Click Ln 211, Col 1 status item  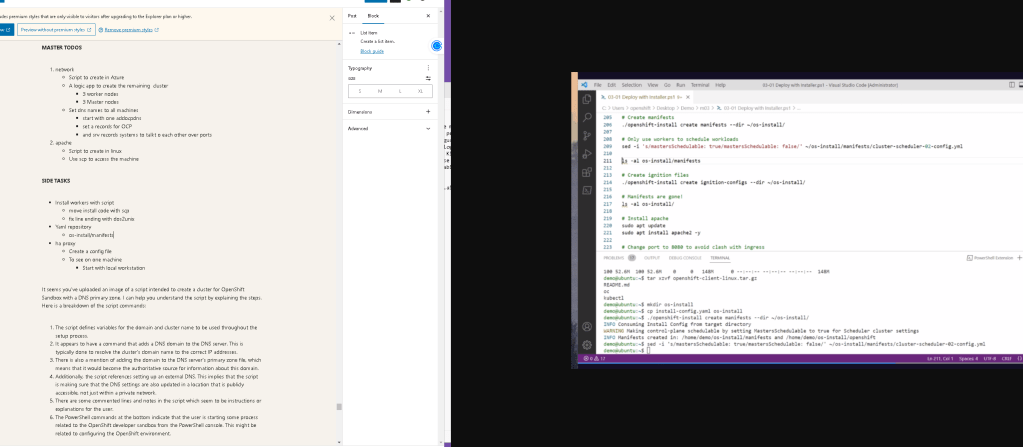pos(940,358)
